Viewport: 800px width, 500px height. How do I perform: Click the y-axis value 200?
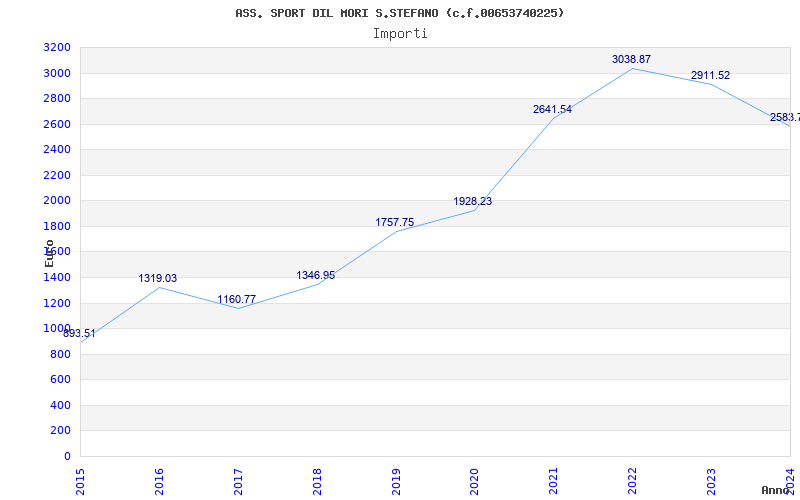click(60, 431)
